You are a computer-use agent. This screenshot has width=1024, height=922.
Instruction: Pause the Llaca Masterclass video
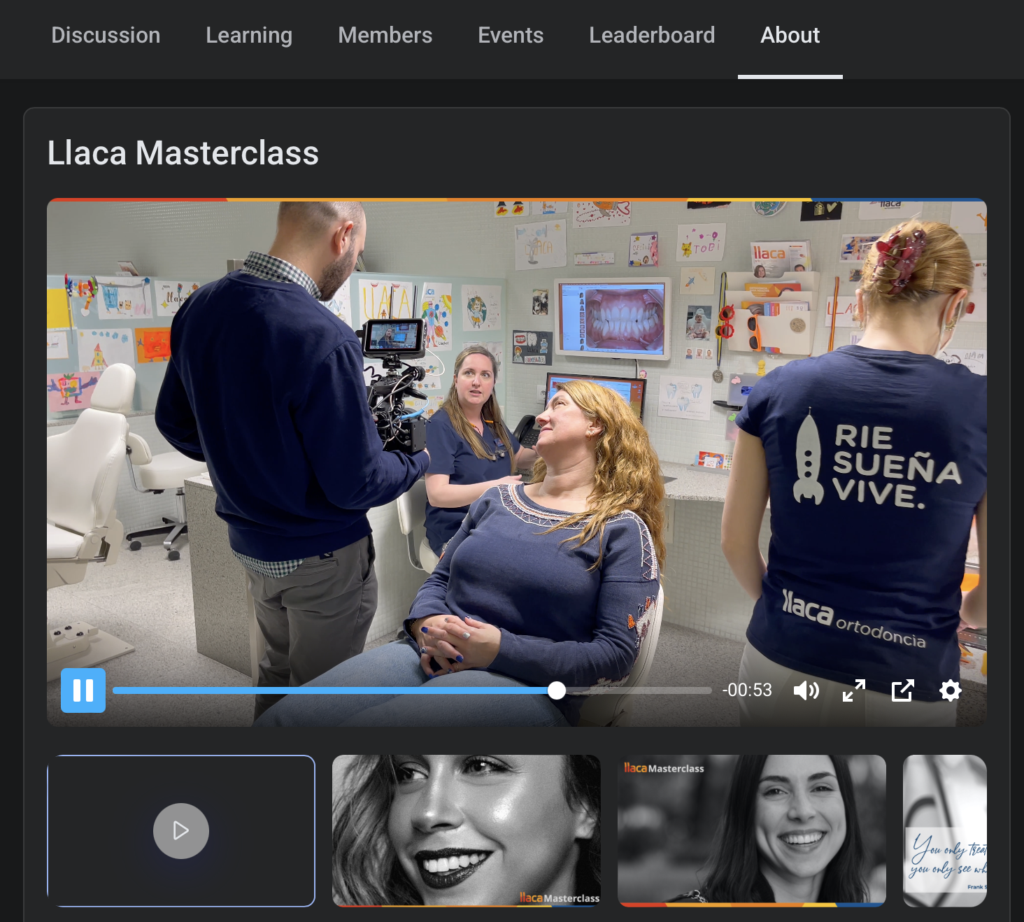(83, 690)
